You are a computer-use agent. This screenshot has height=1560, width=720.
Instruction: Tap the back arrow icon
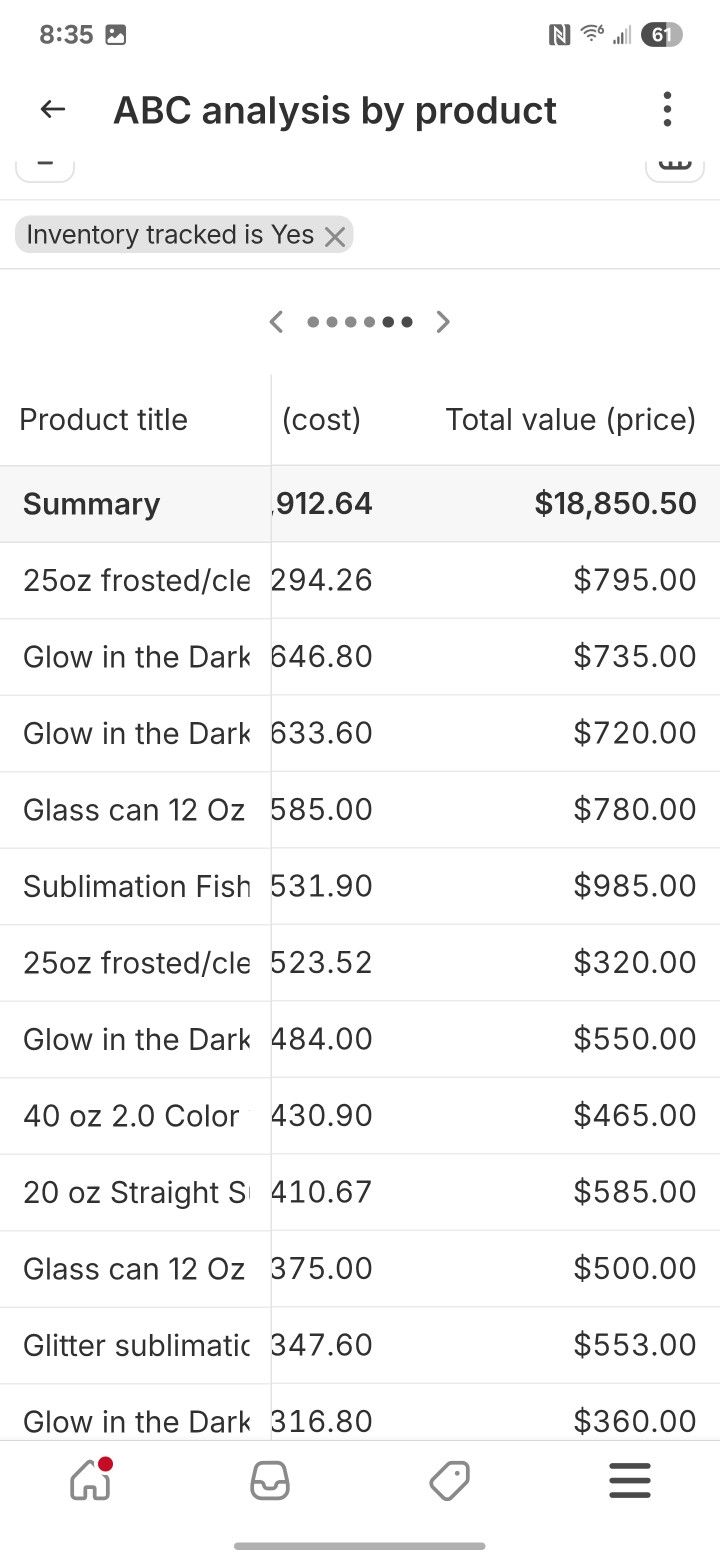(53, 110)
